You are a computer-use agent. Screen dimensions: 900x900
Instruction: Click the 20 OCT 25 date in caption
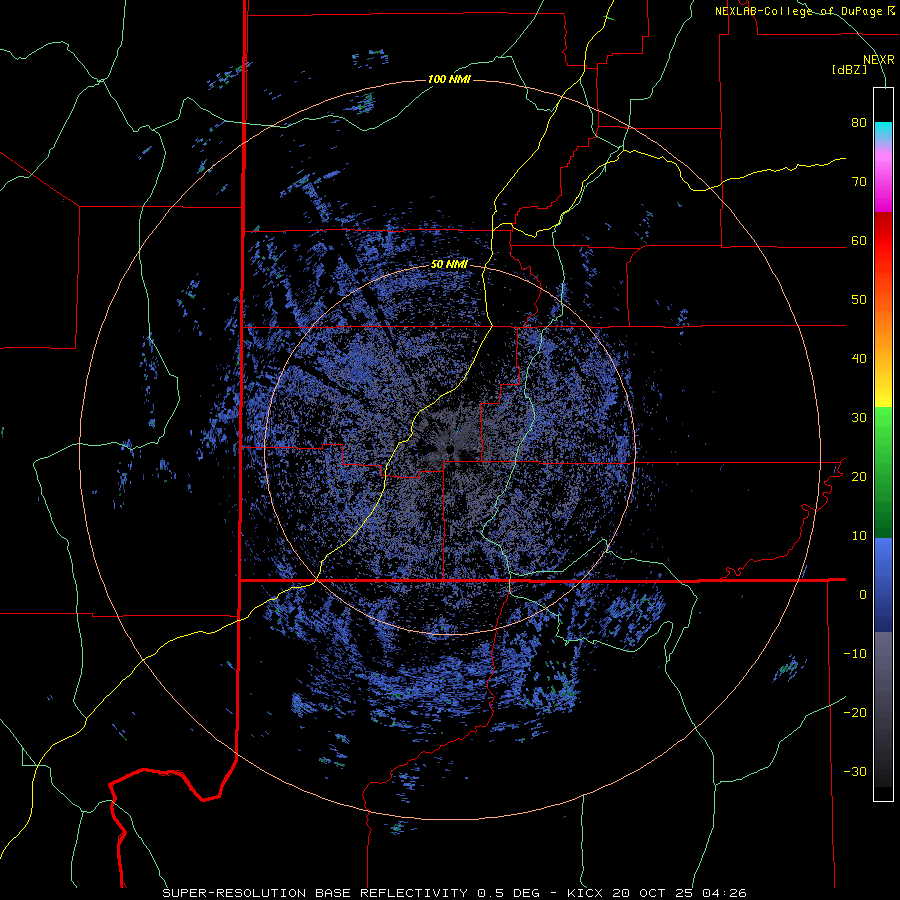point(654,893)
